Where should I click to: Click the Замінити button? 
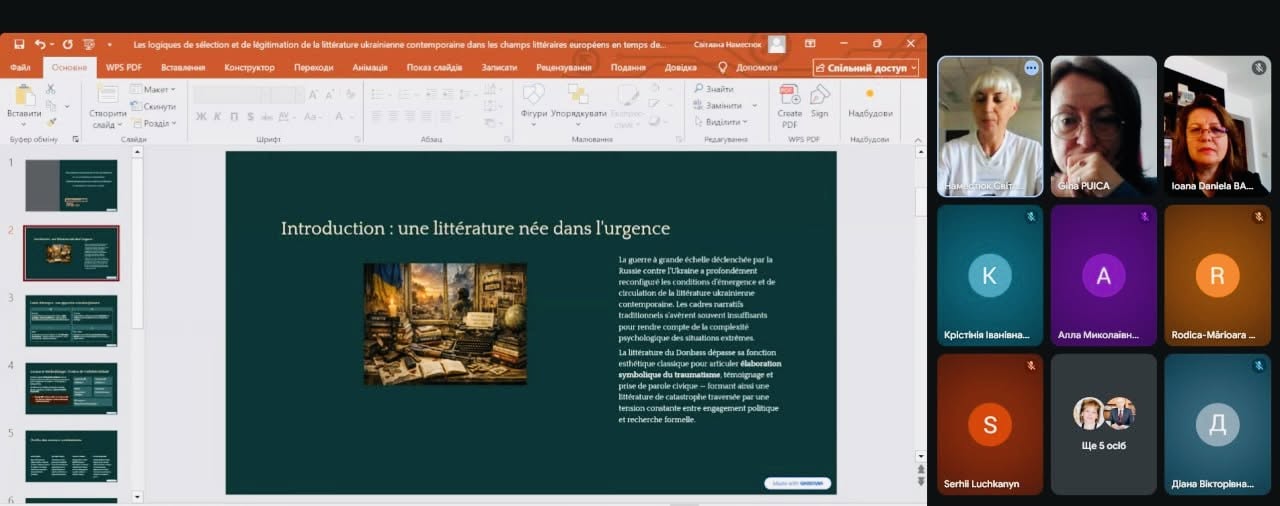click(x=717, y=106)
